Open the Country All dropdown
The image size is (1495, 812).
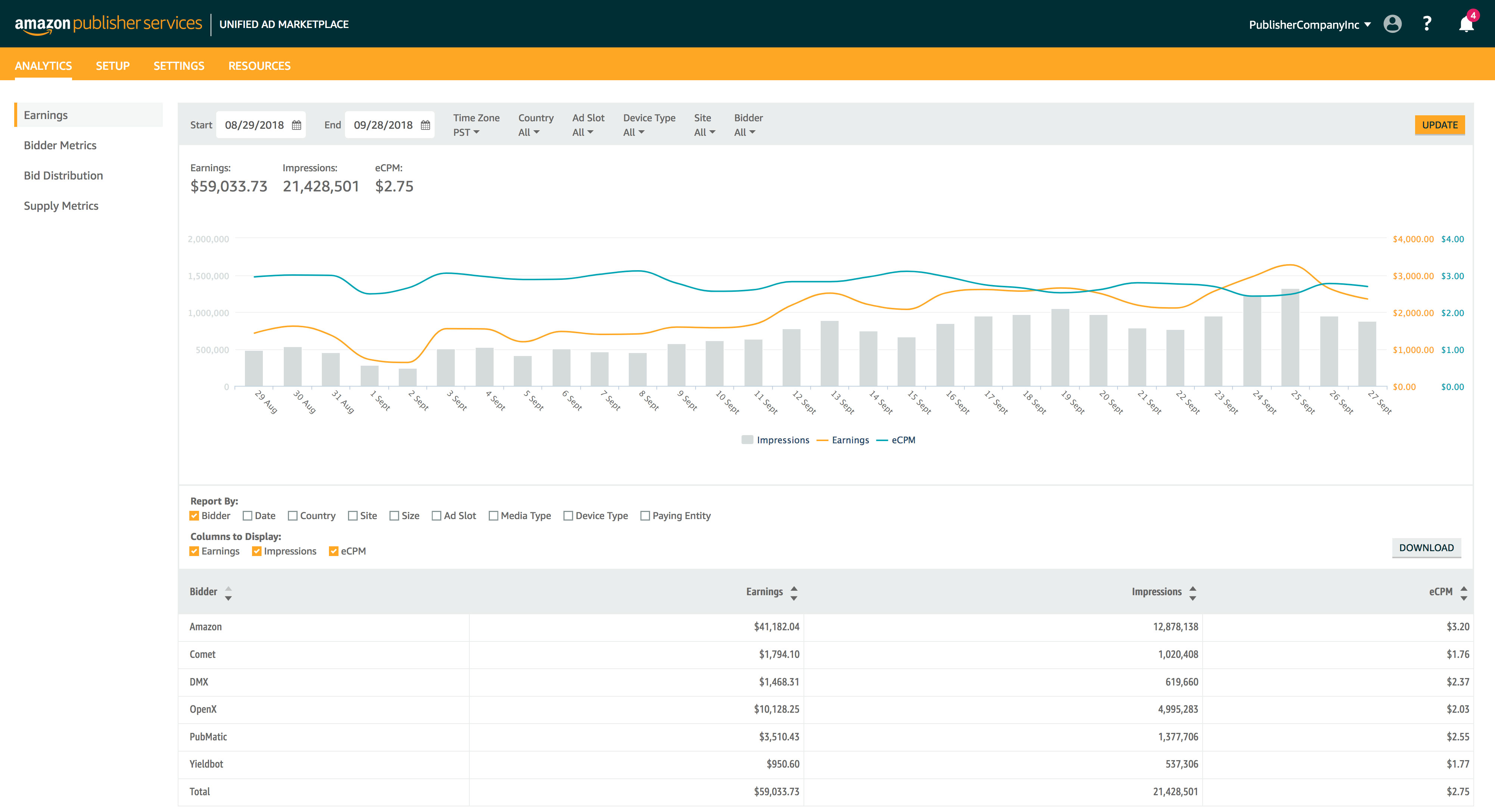[x=529, y=132]
